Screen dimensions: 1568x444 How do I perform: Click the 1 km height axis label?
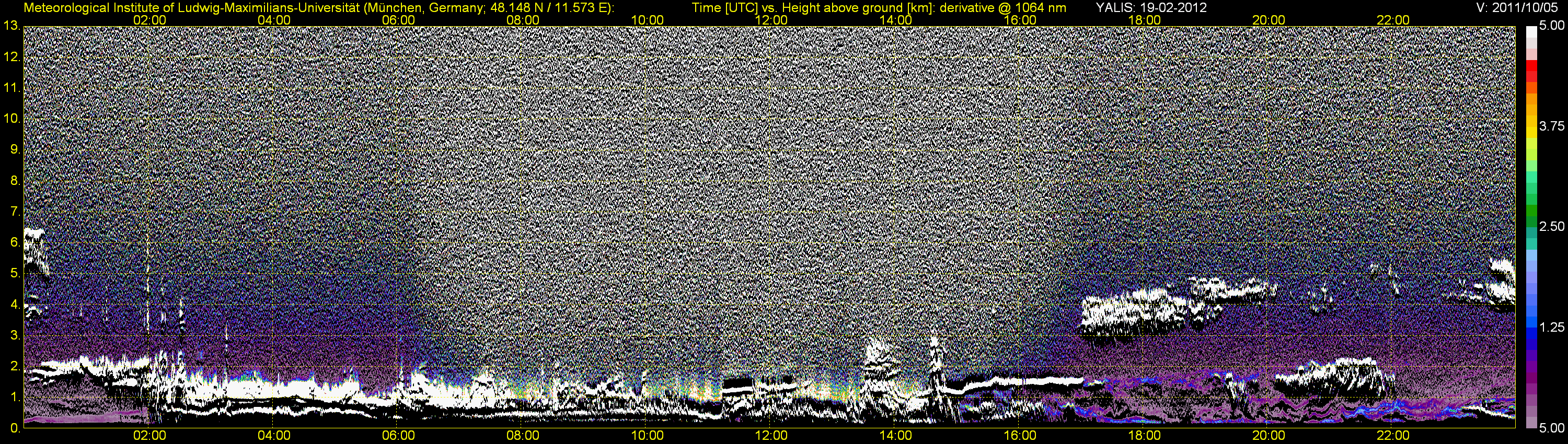point(15,397)
